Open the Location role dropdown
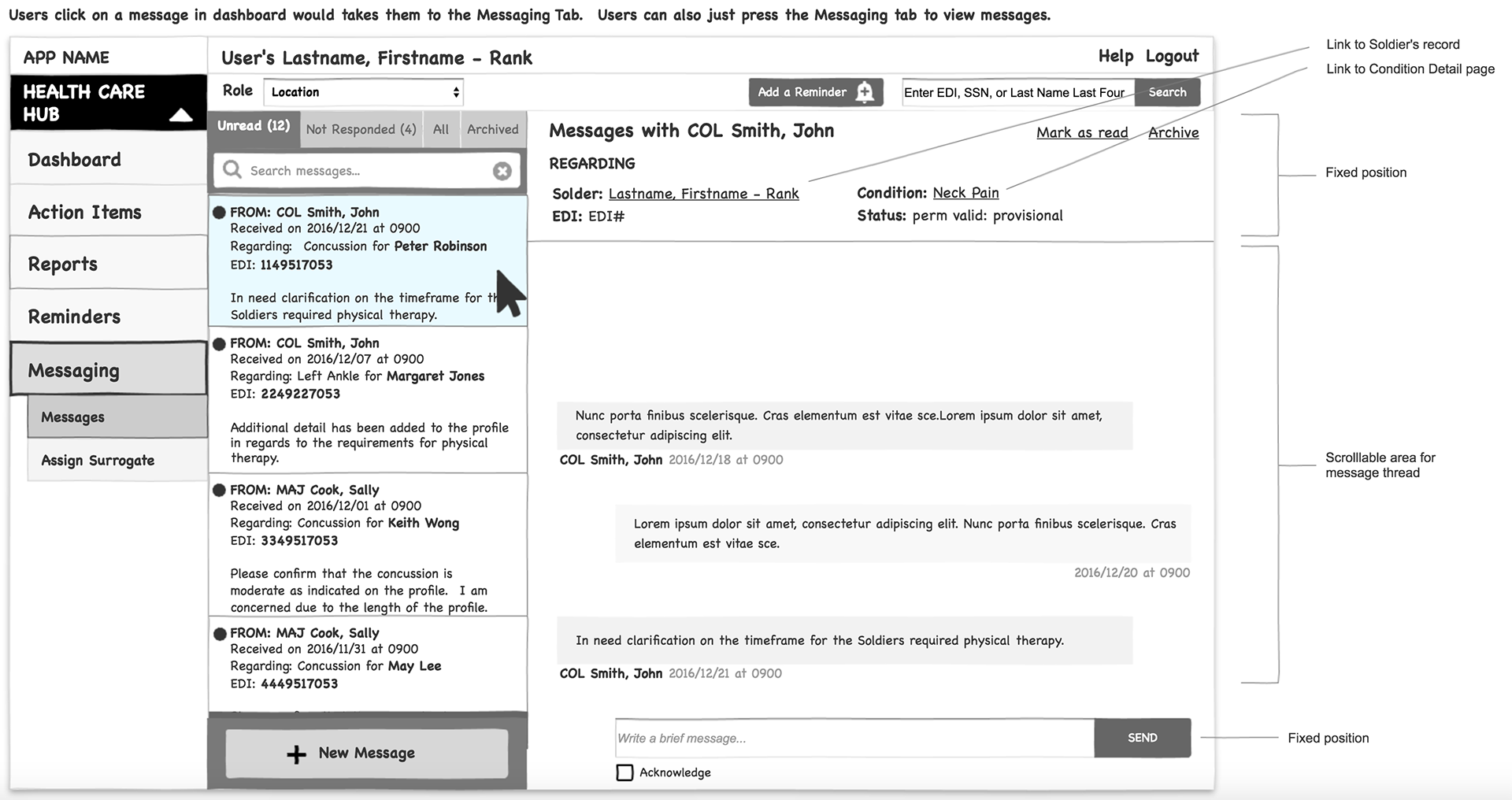 point(364,92)
